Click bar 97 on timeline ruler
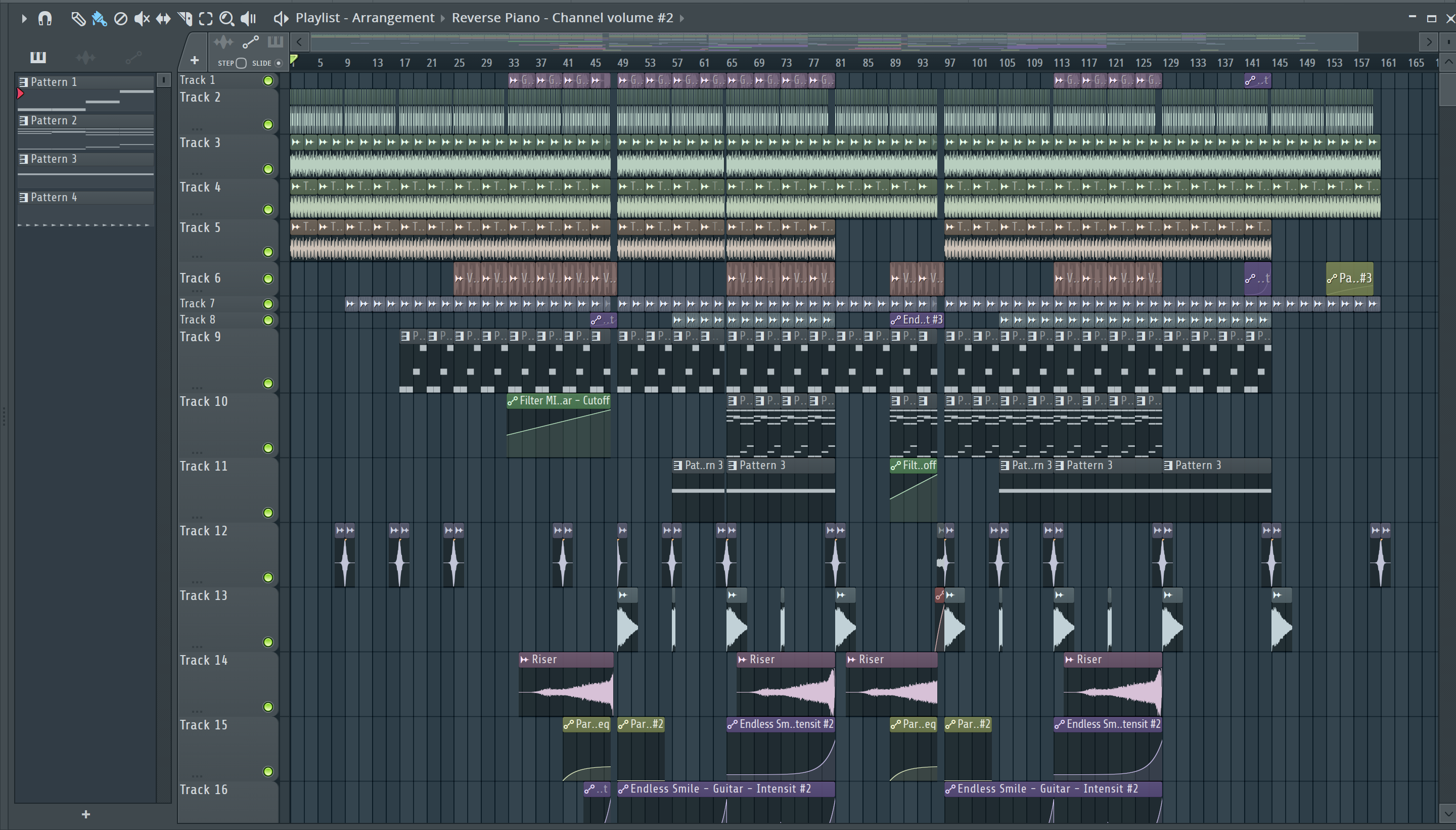Screen dimensions: 1456x830 [950, 63]
